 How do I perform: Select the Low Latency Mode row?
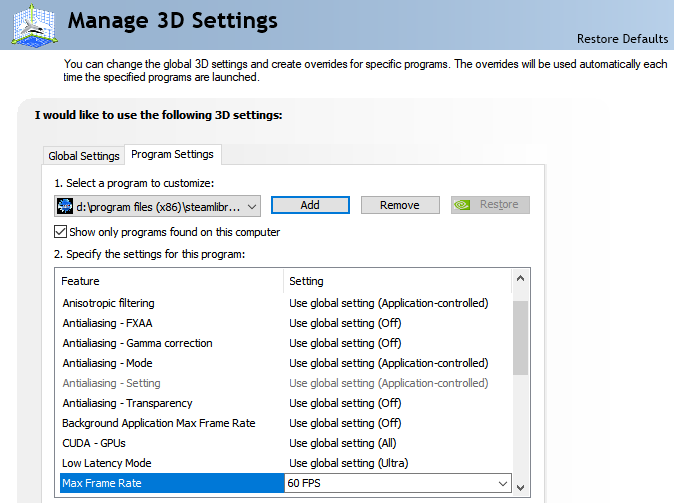[x=106, y=463]
